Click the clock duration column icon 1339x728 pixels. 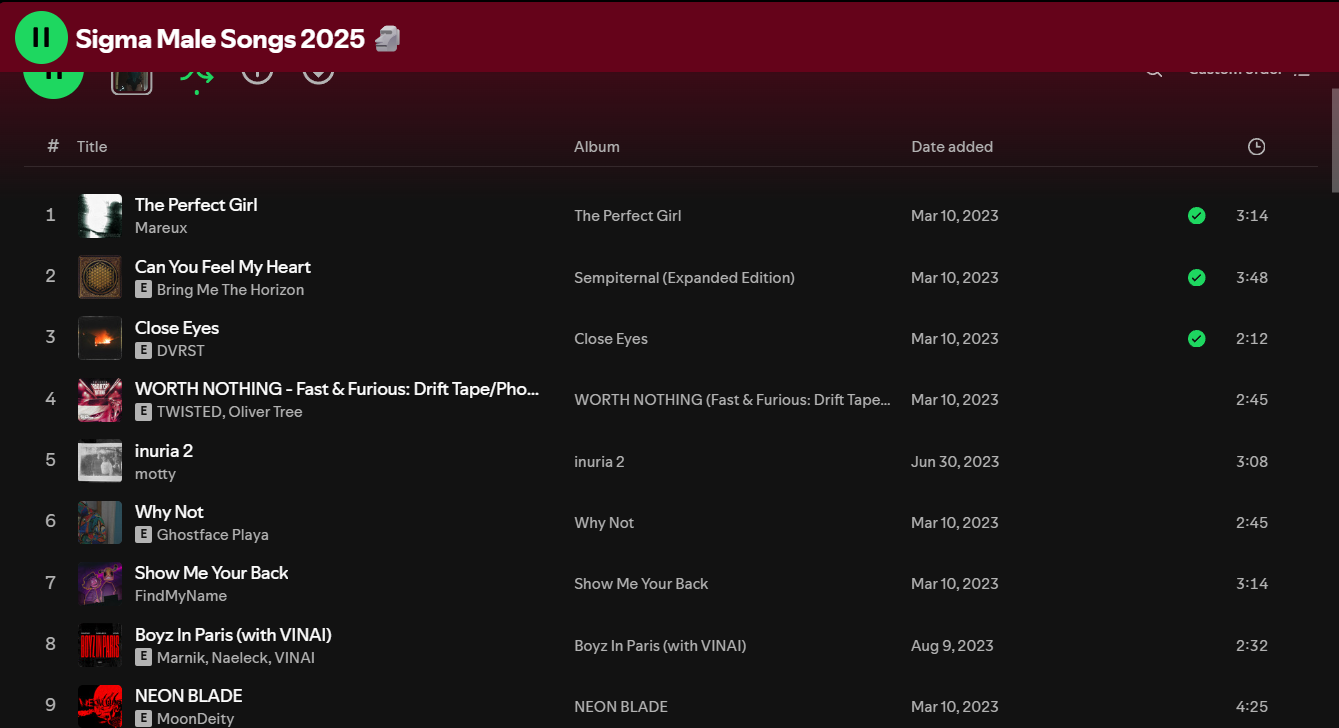click(x=1256, y=147)
